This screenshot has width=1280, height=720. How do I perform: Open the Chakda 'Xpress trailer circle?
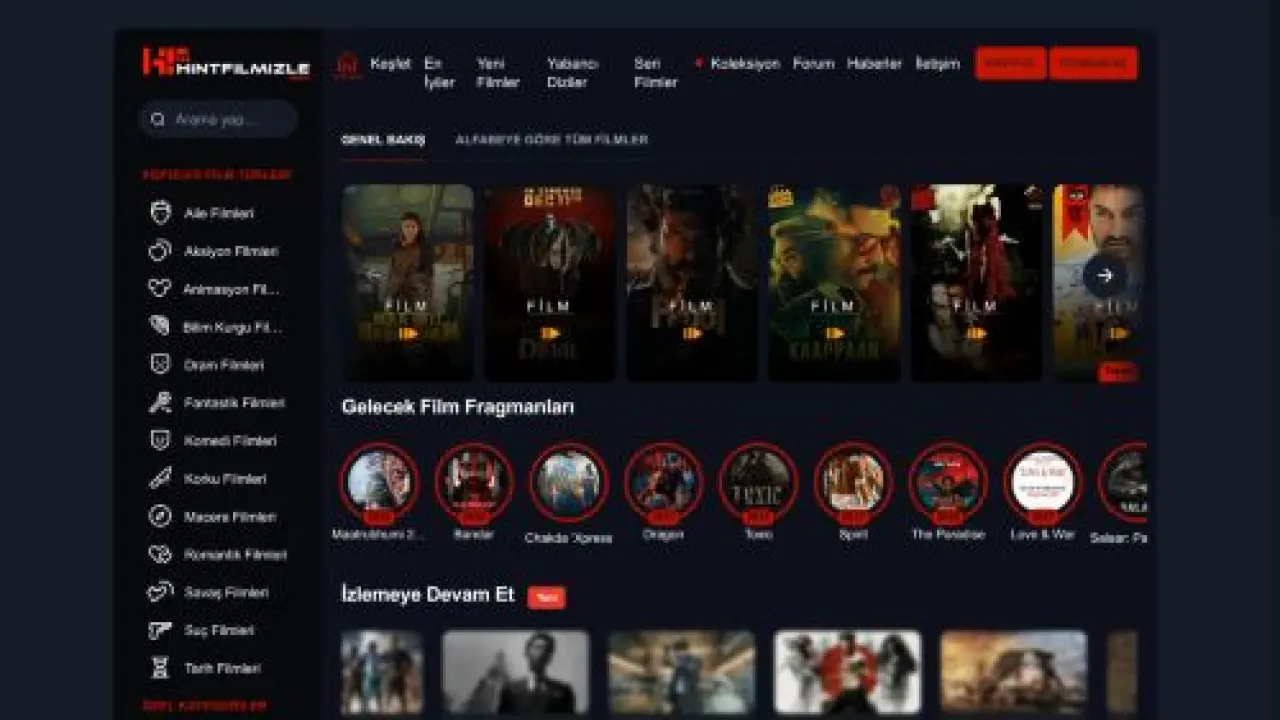568,483
